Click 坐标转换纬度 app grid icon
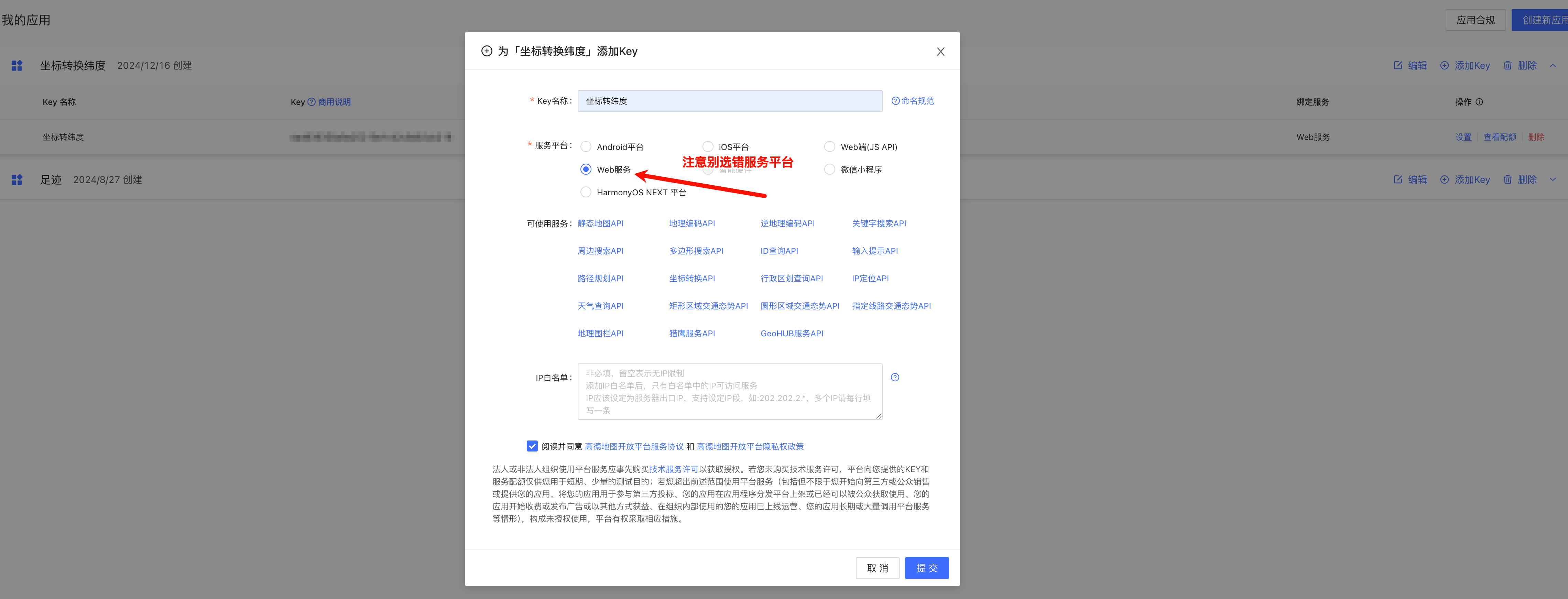Viewport: 1568px width, 599px height. click(x=17, y=66)
